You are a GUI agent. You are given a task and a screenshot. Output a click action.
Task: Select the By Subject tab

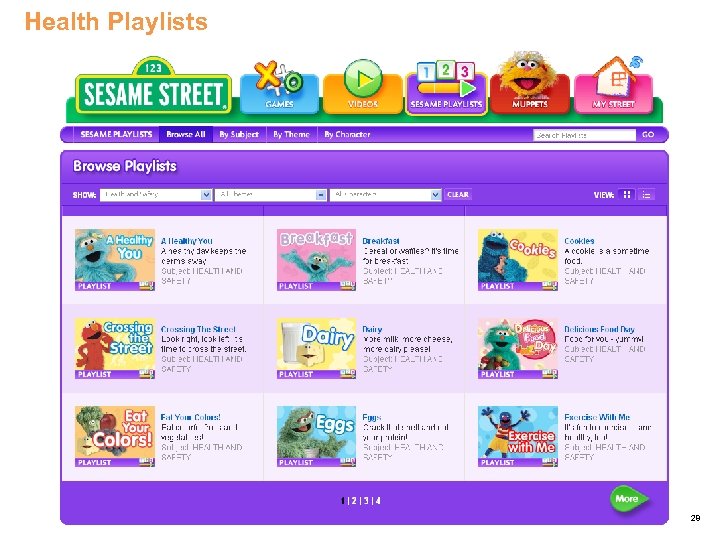(x=239, y=135)
